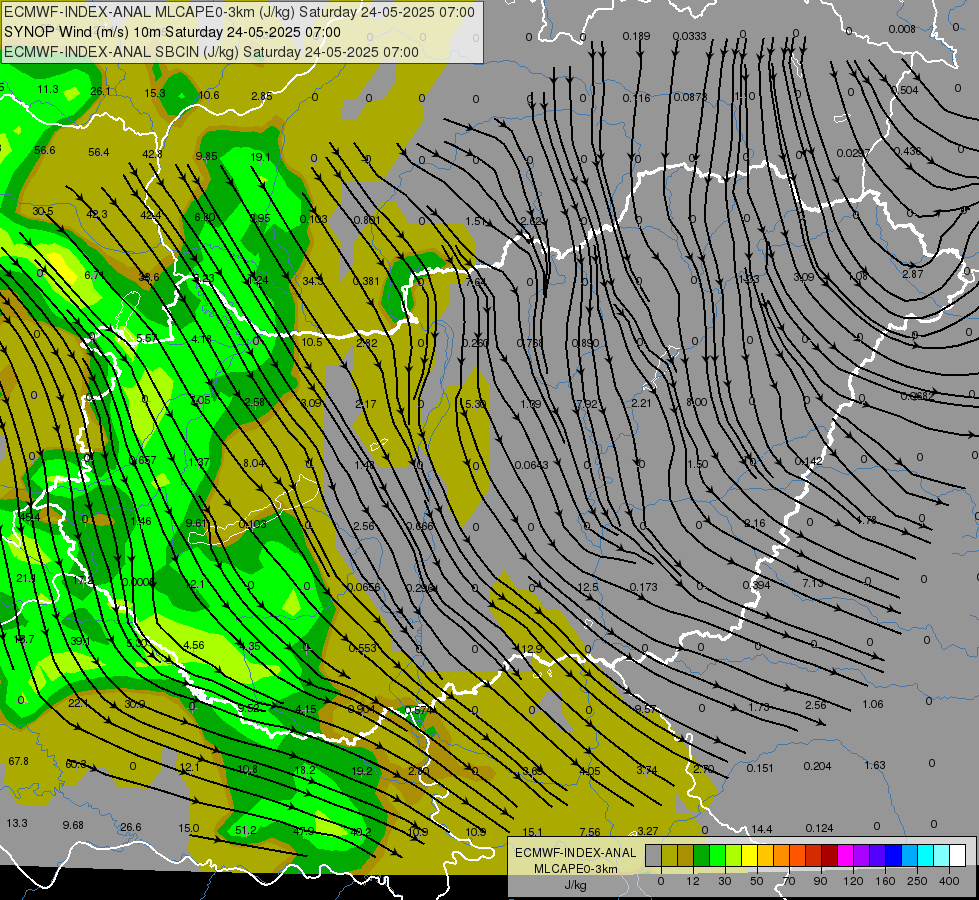Click the grid value '26.6'
The width and height of the screenshot is (979, 900).
130,827
